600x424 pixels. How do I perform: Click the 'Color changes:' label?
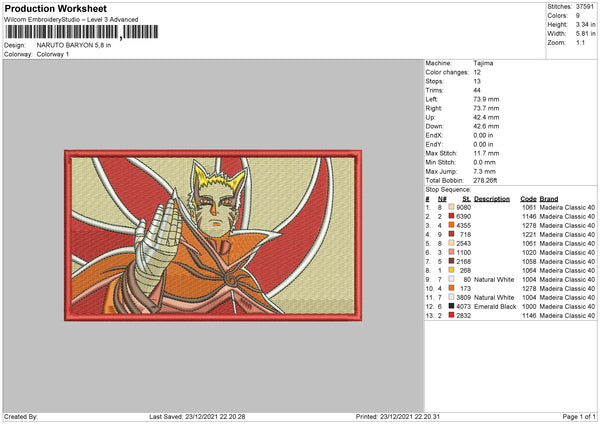coord(447,72)
